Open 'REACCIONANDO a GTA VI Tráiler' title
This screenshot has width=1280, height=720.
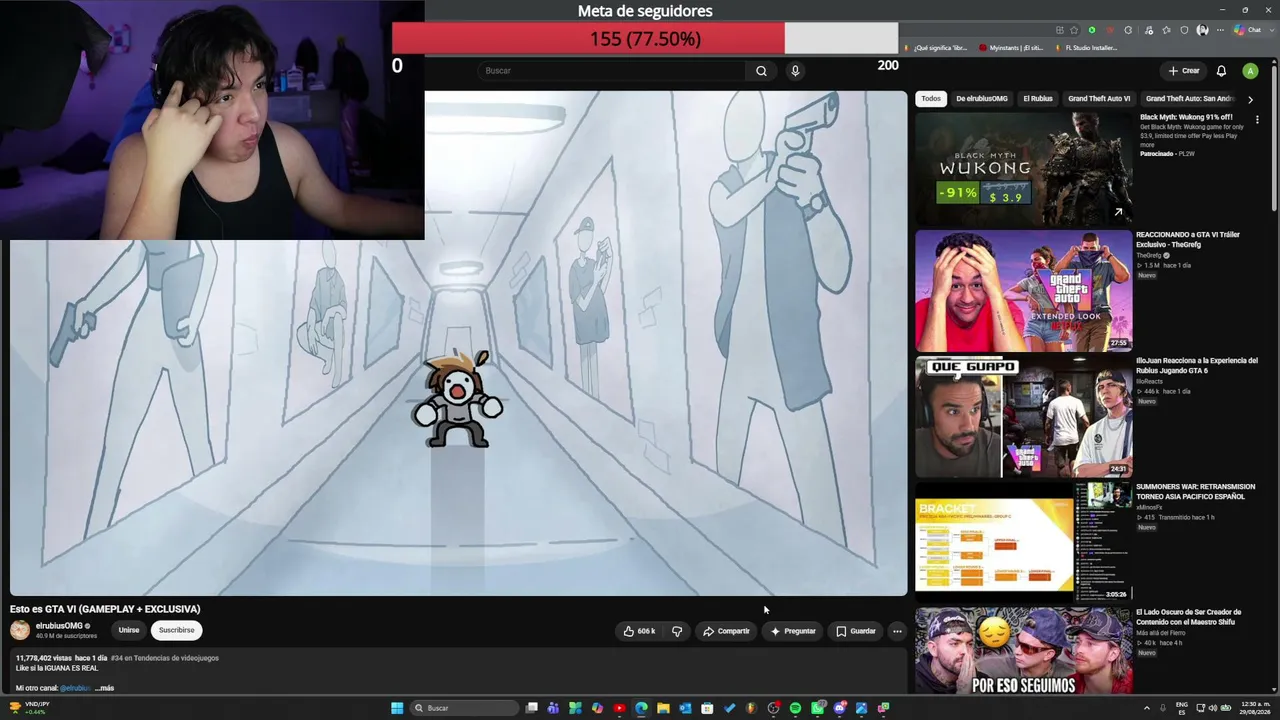click(x=1188, y=239)
